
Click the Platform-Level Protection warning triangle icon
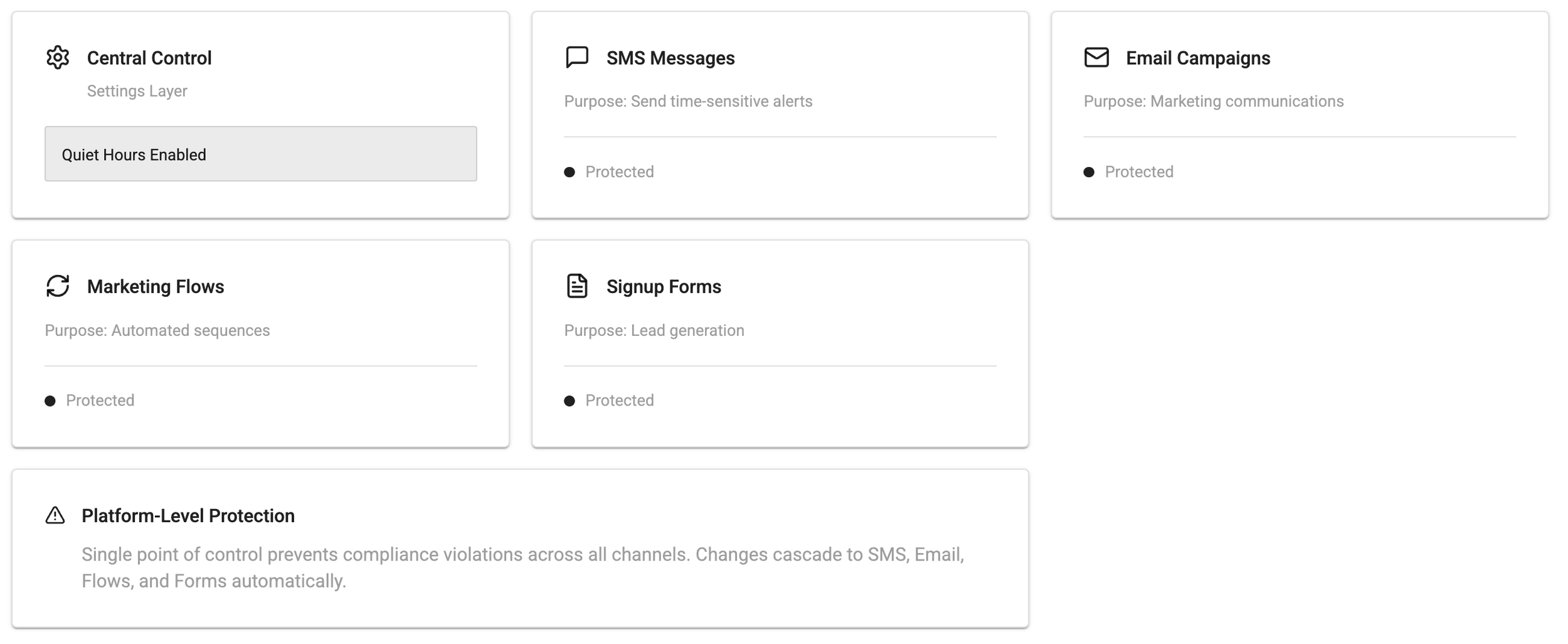pyautogui.click(x=55, y=515)
